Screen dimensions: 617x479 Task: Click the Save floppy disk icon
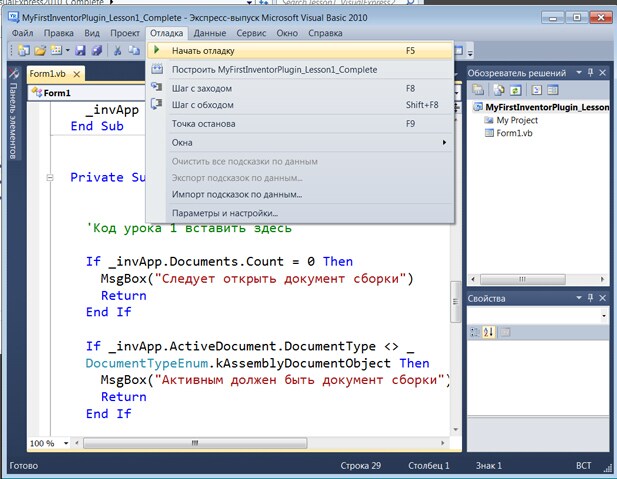point(80,50)
